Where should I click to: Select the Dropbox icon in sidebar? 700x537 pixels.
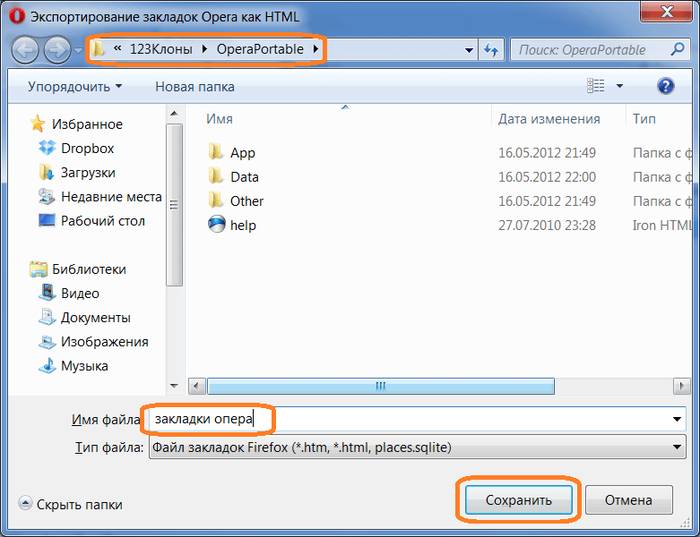(46, 148)
